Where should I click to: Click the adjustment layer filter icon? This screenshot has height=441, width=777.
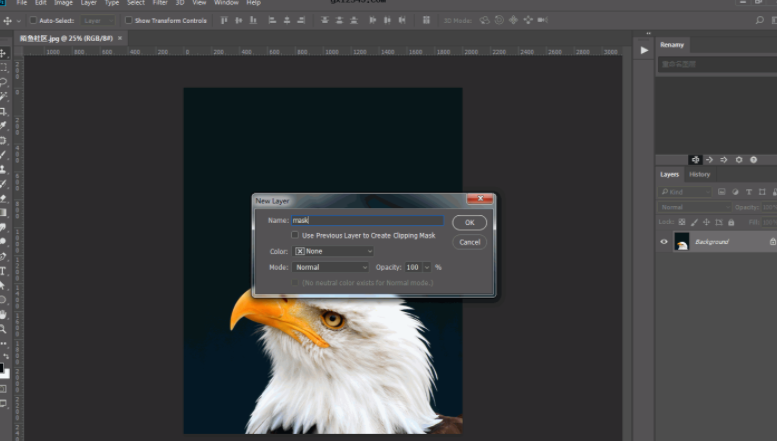[735, 192]
